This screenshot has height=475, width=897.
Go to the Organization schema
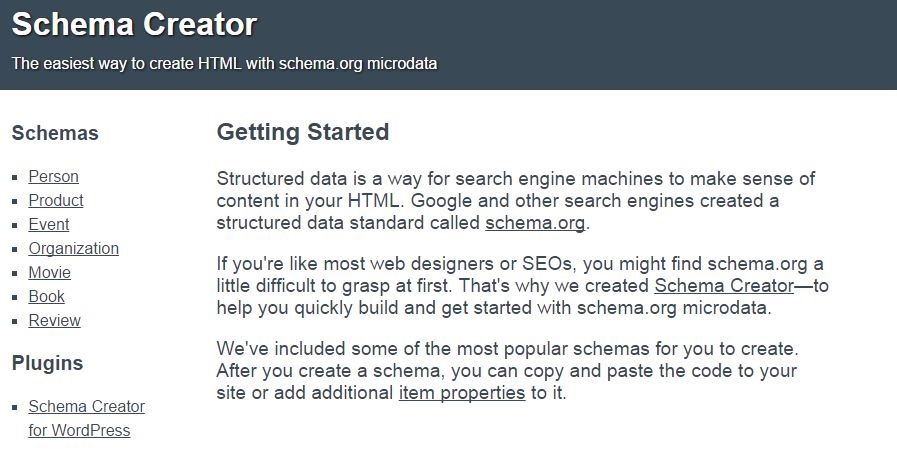pos(73,249)
